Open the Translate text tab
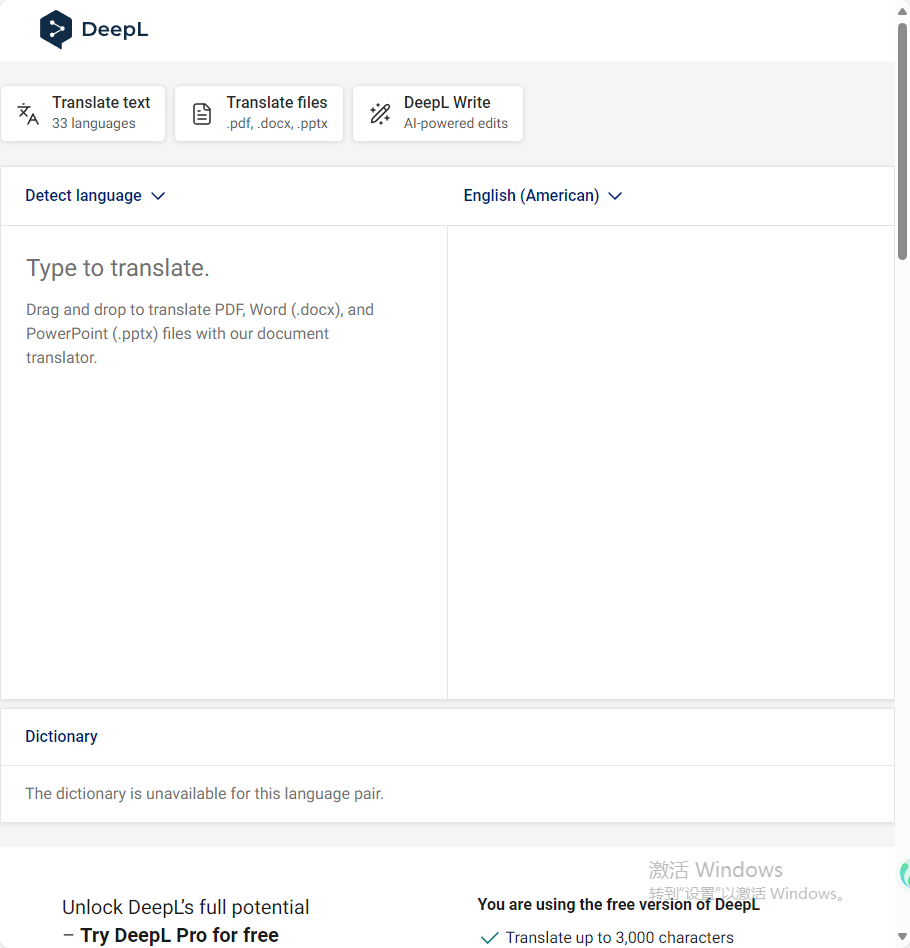This screenshot has width=910, height=948. [x=83, y=114]
